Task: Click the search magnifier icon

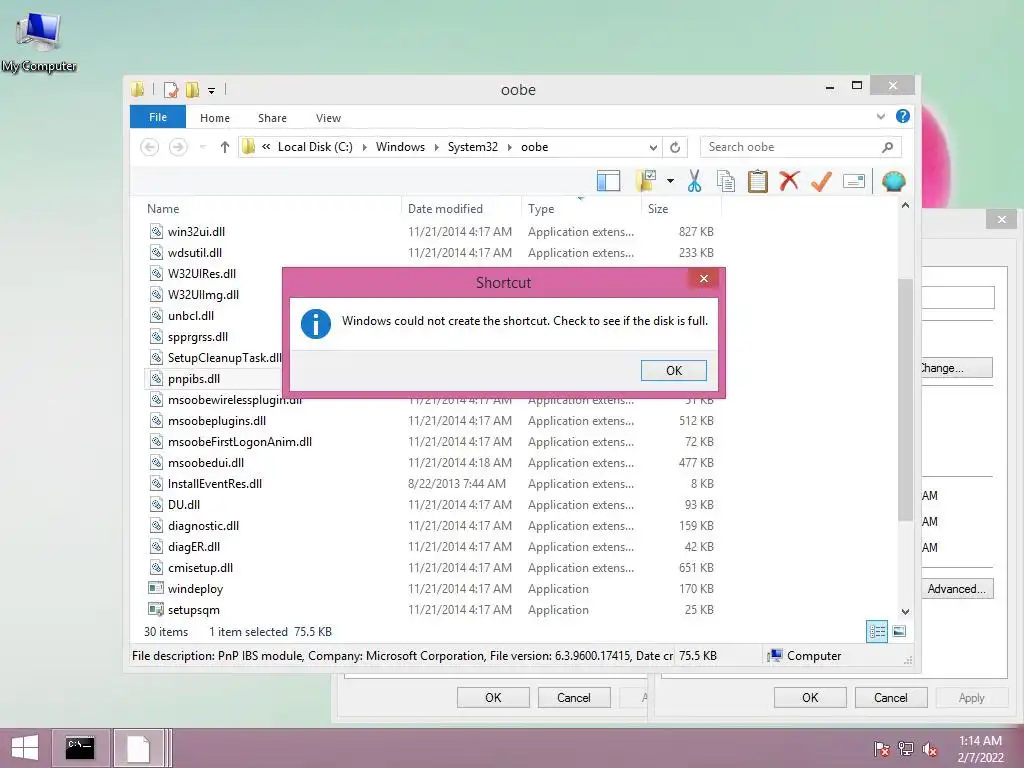Action: (x=887, y=147)
